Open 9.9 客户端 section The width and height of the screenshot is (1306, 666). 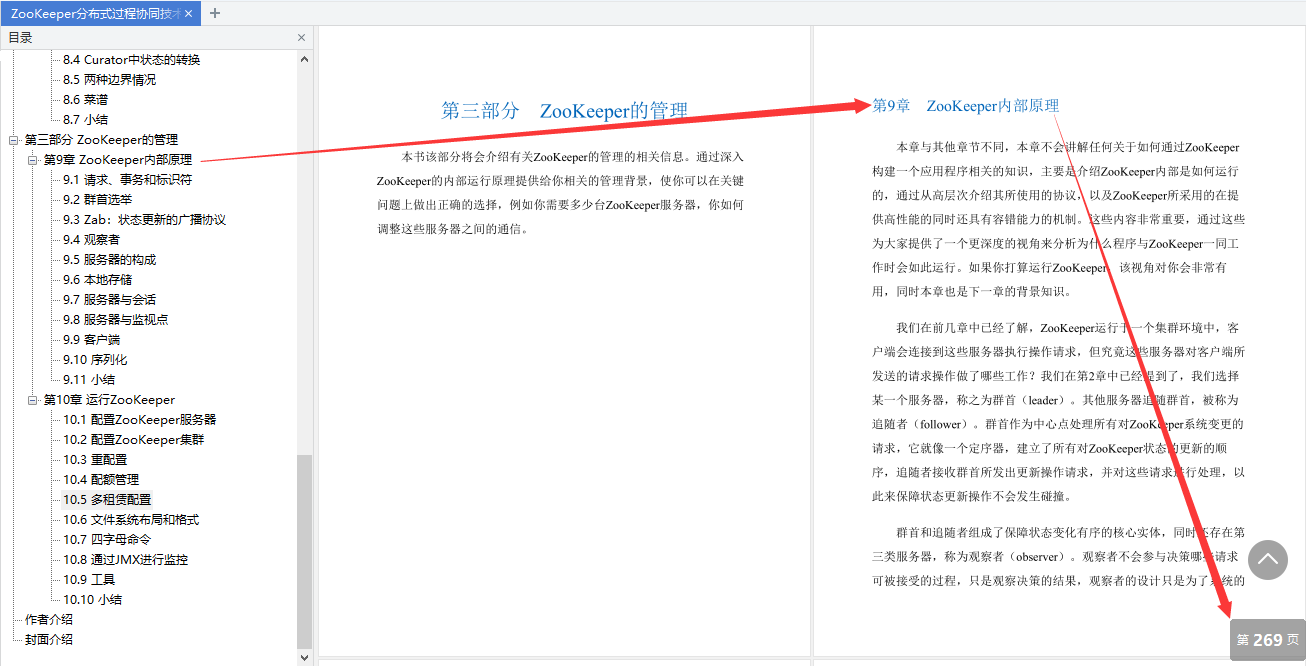point(91,340)
